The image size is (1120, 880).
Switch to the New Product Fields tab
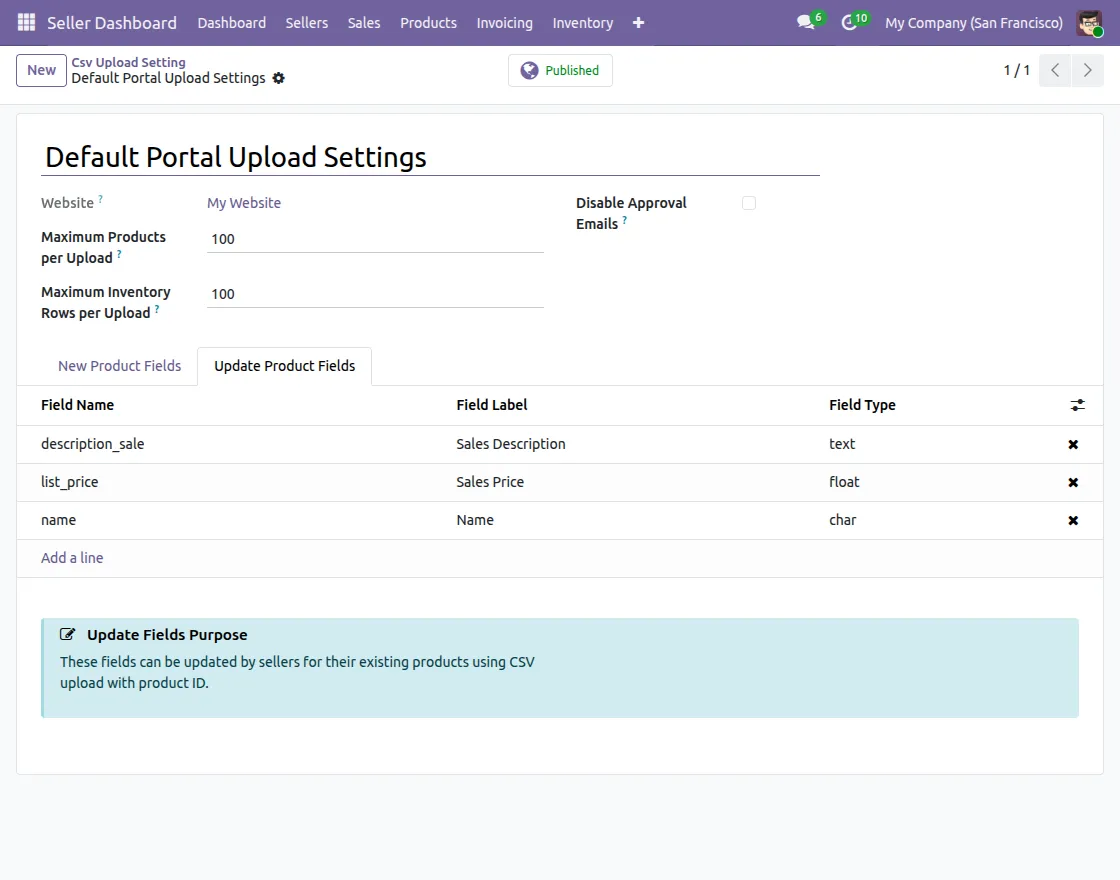tap(119, 366)
